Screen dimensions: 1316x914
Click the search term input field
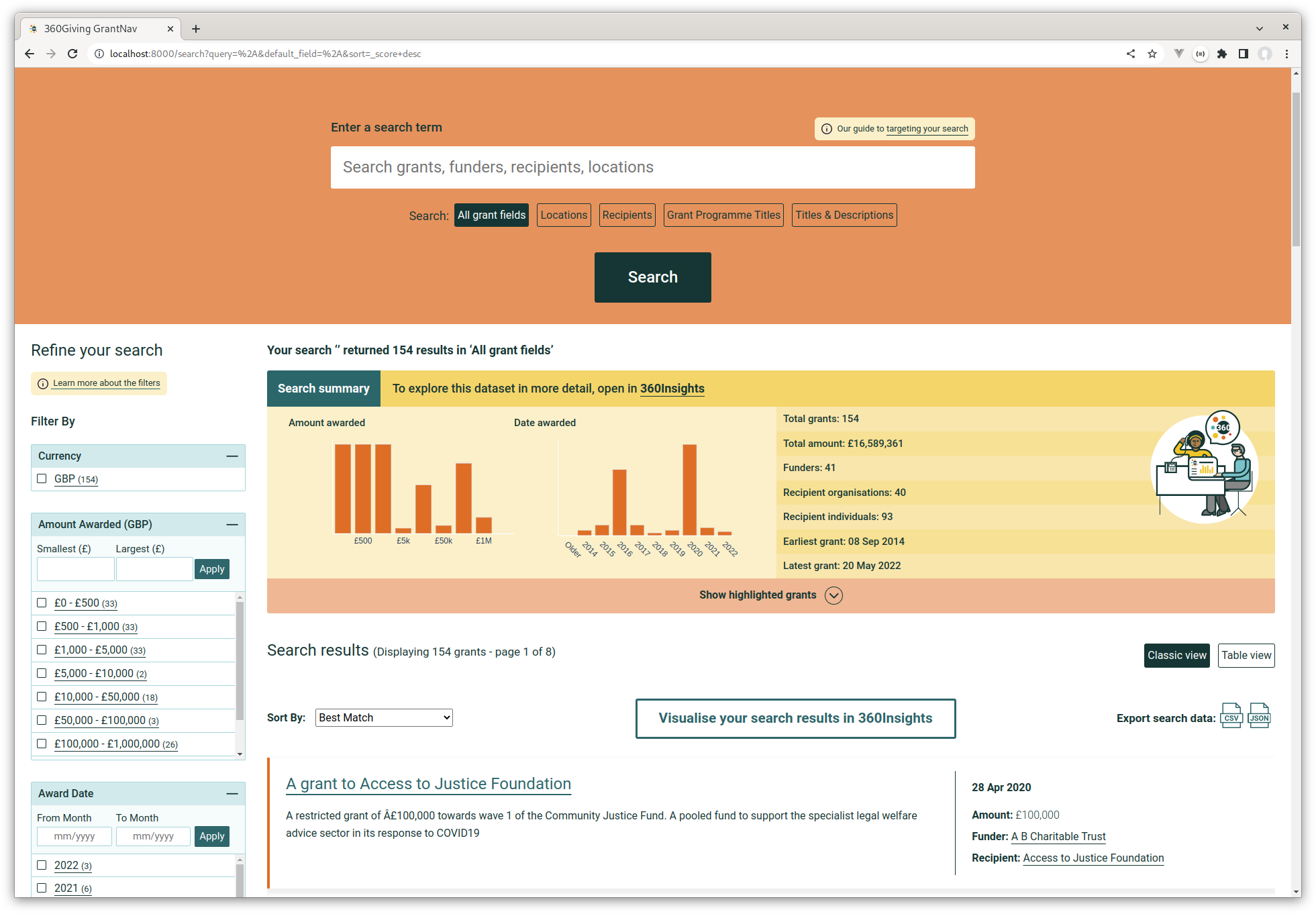652,167
